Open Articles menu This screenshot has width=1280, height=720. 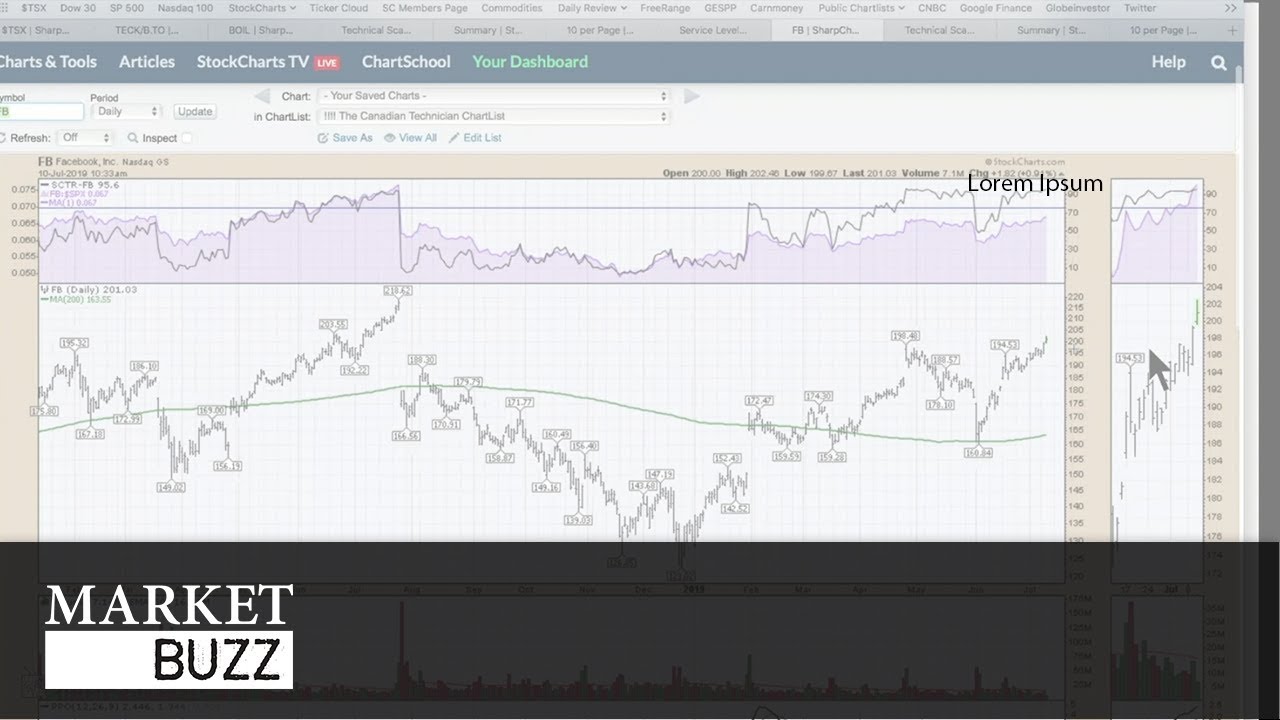147,62
